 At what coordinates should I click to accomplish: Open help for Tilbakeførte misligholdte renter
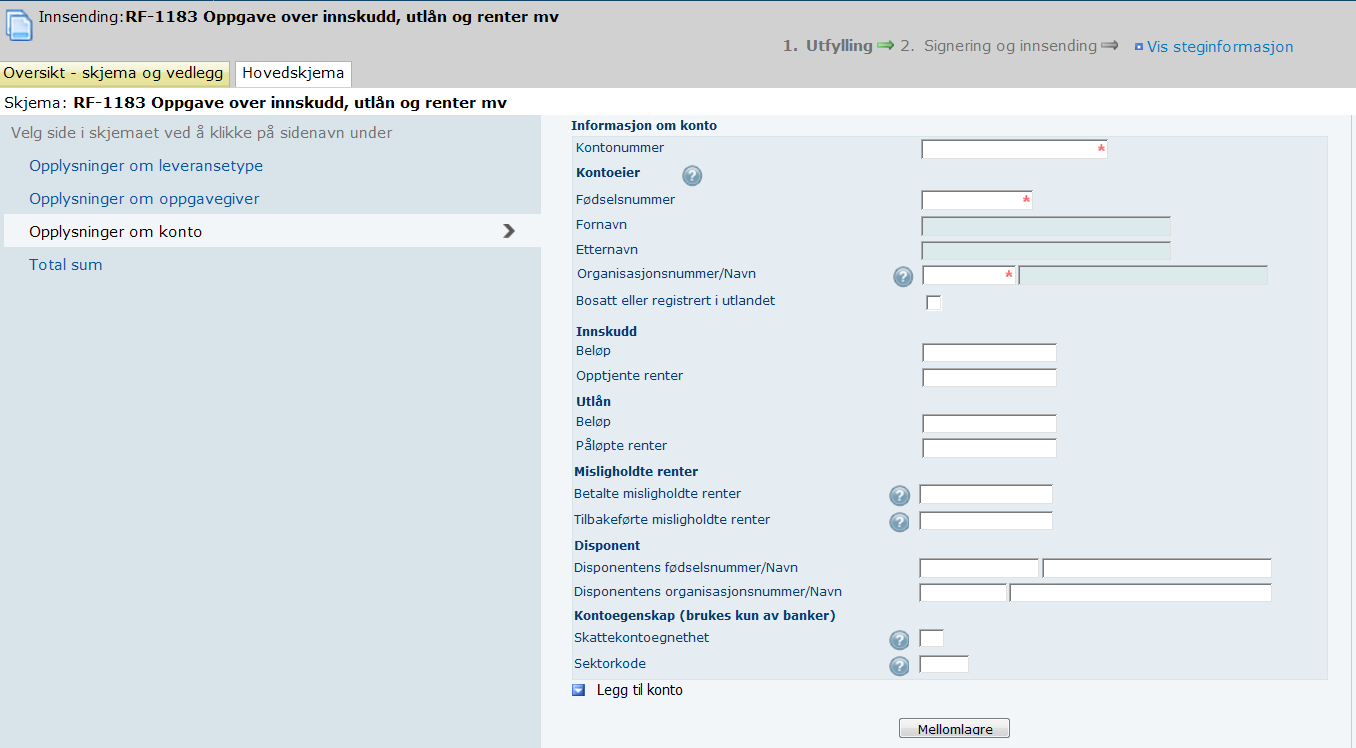[x=899, y=522]
